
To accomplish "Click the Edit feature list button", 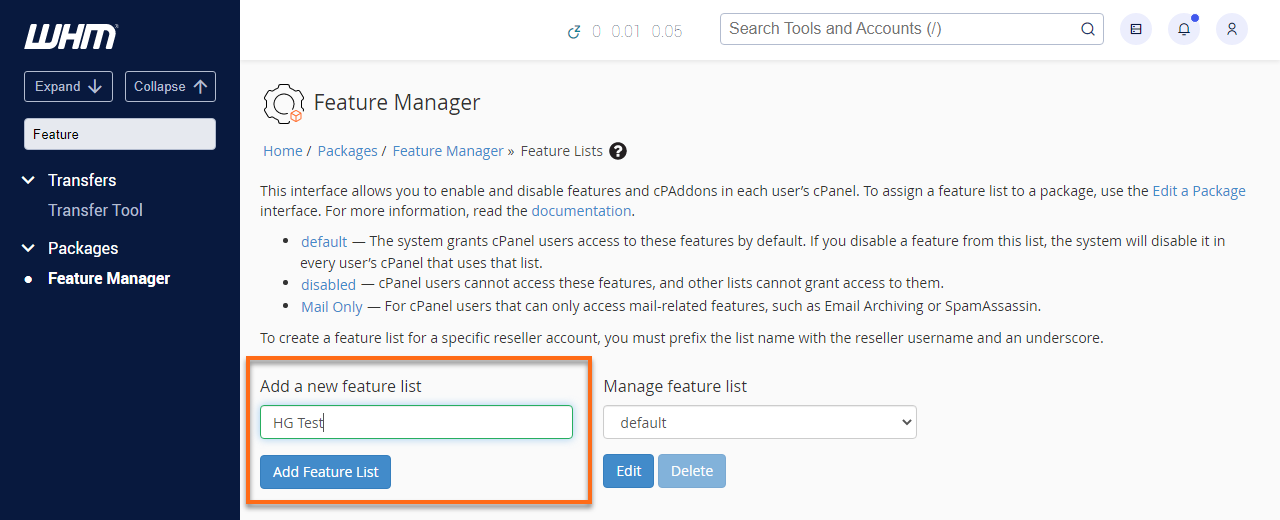I will tap(628, 471).
